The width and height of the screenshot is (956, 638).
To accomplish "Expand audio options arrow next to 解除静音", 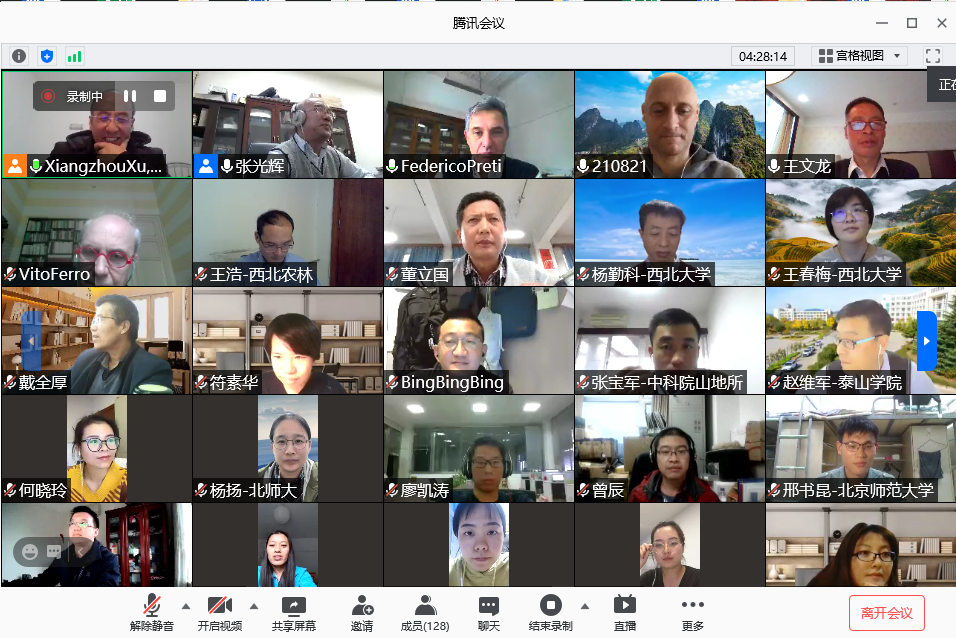I will (x=186, y=606).
